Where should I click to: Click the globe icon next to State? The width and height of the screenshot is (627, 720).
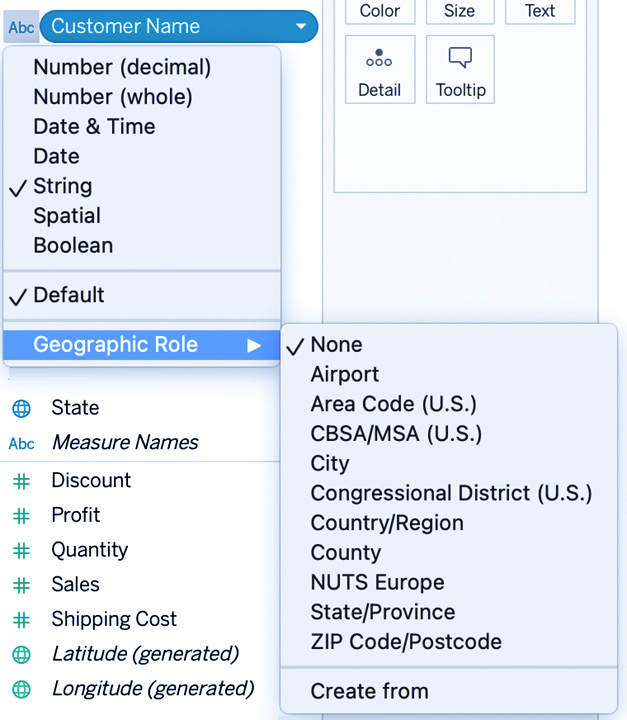tap(22, 408)
